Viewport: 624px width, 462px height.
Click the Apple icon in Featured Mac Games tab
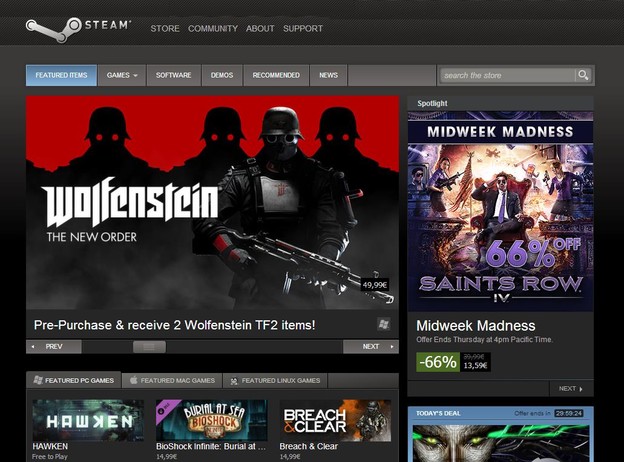click(x=132, y=381)
